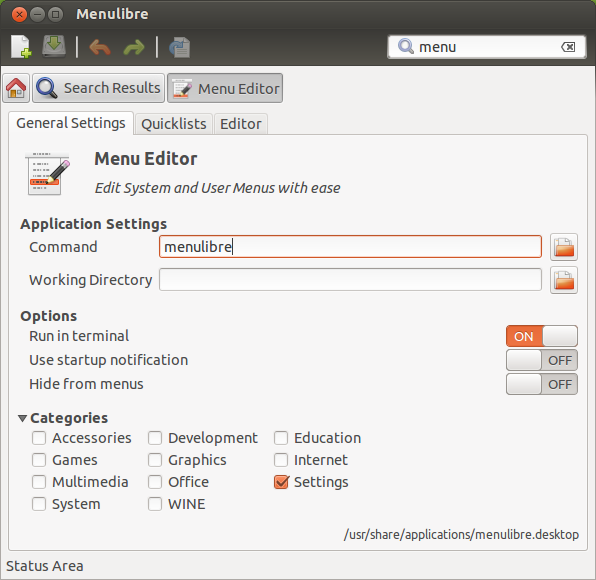The height and width of the screenshot is (580, 596).
Task: Close the Menulibre window
Action: pos(19,14)
